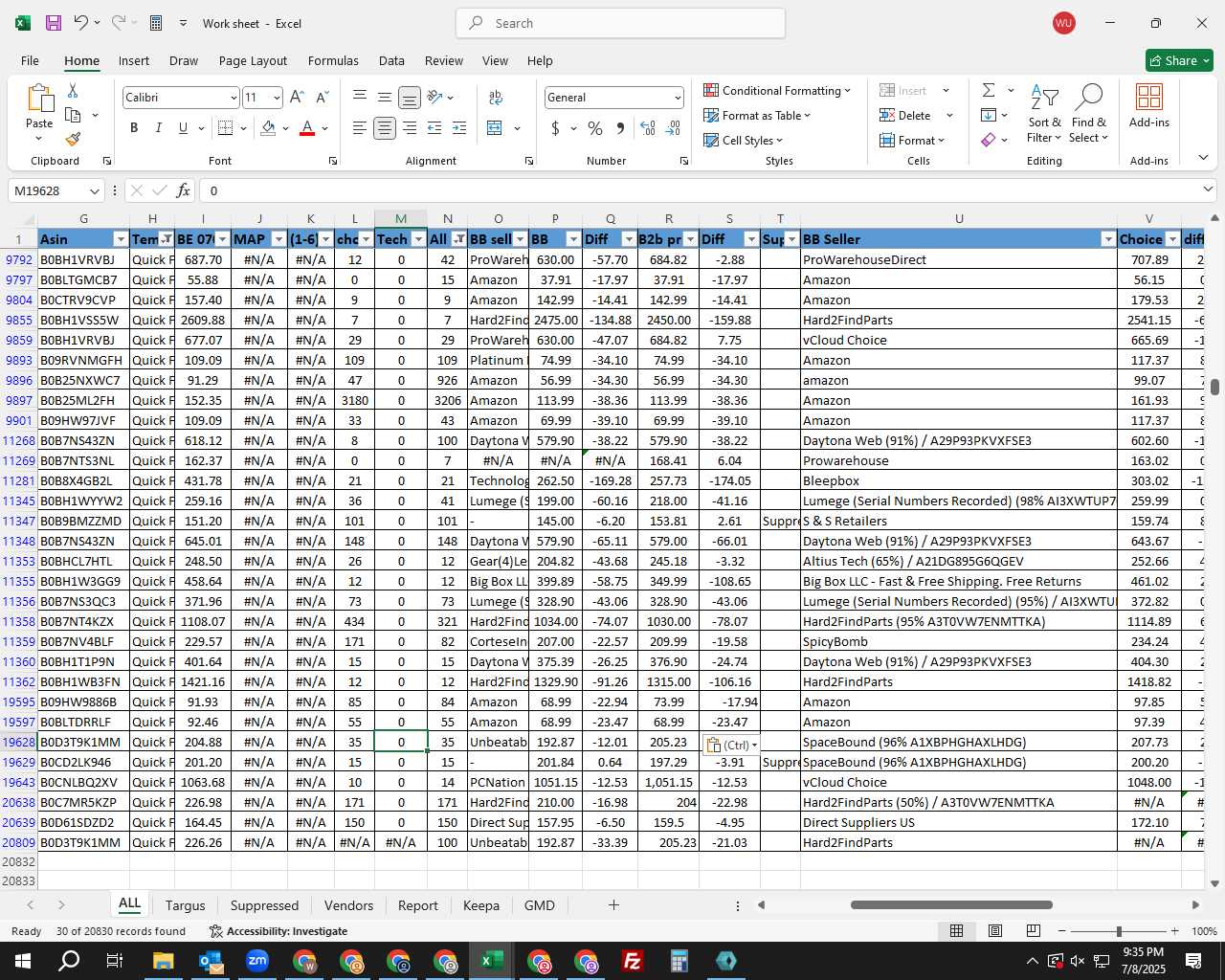The height and width of the screenshot is (980, 1225).
Task: Click the red Font Color swatch
Action: click(x=307, y=128)
